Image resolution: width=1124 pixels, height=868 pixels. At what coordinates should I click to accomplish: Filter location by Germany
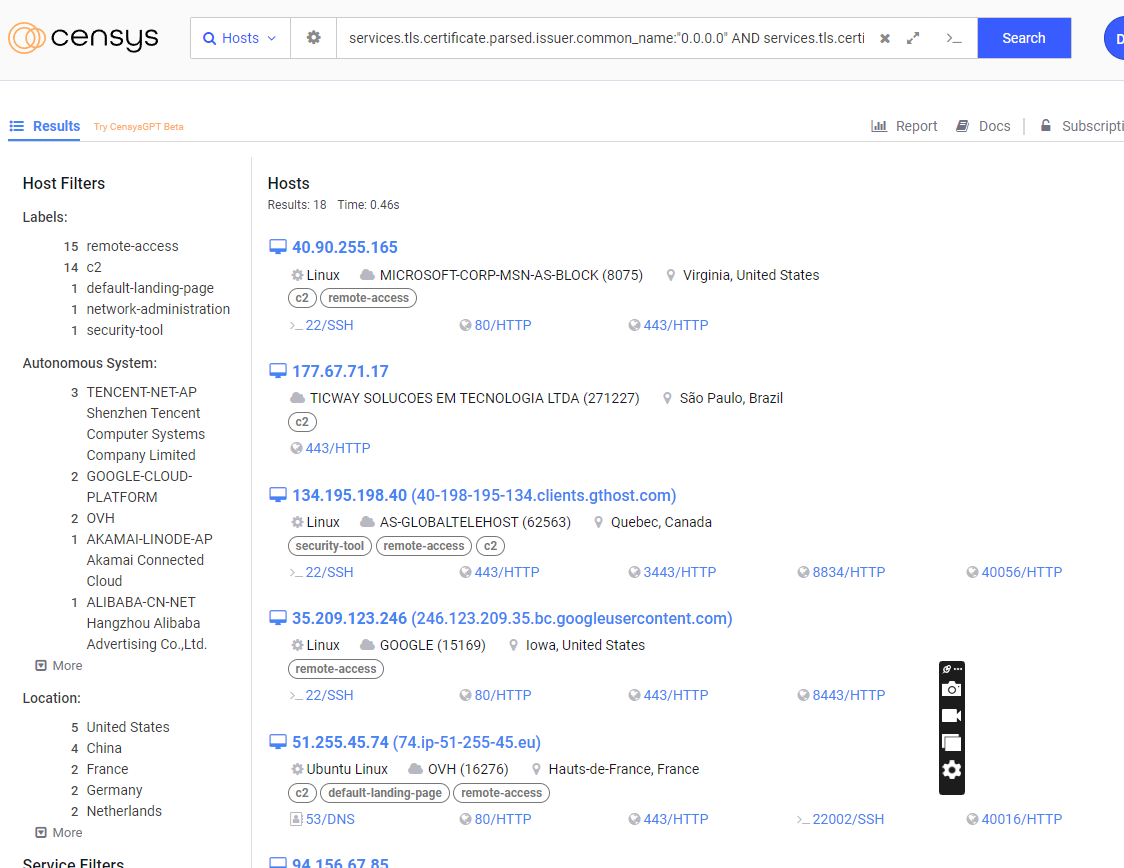coord(114,790)
